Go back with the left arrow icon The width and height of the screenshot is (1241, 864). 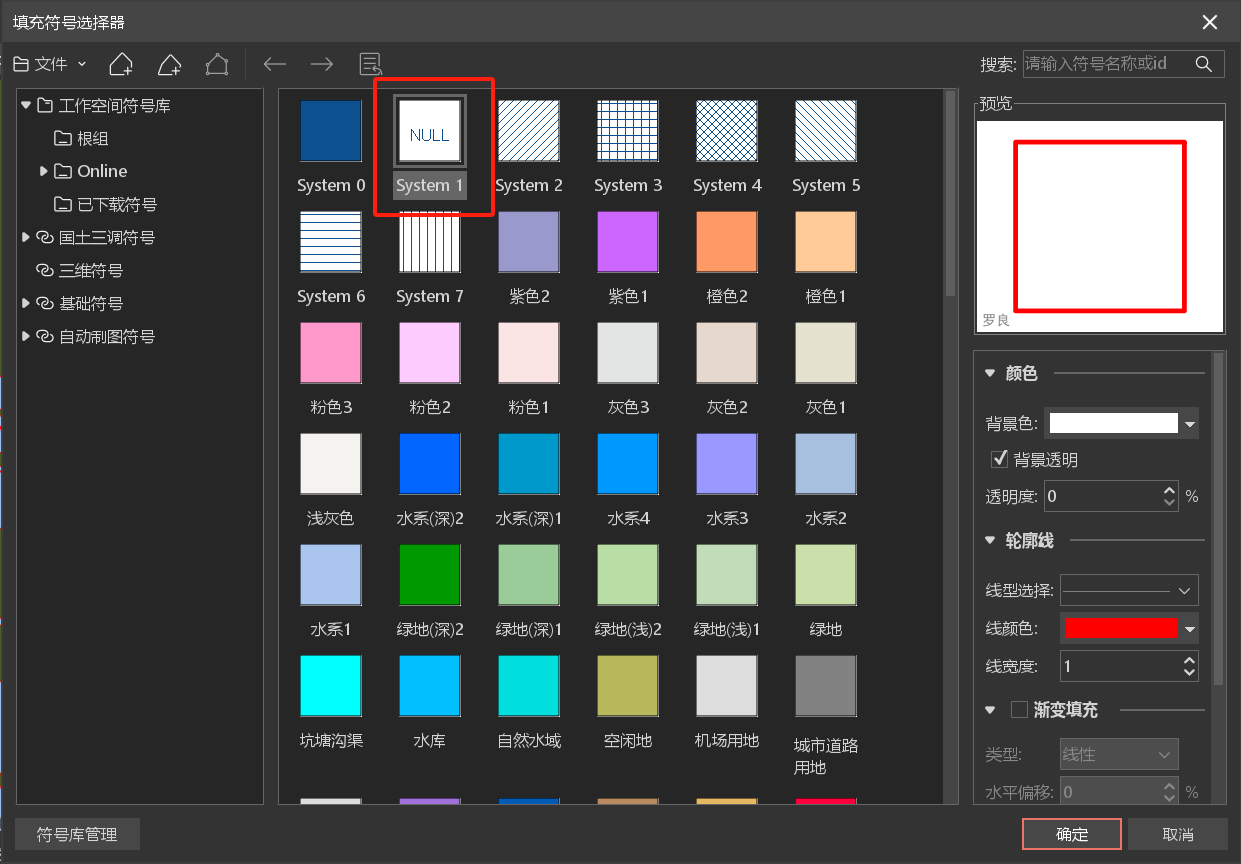point(274,64)
